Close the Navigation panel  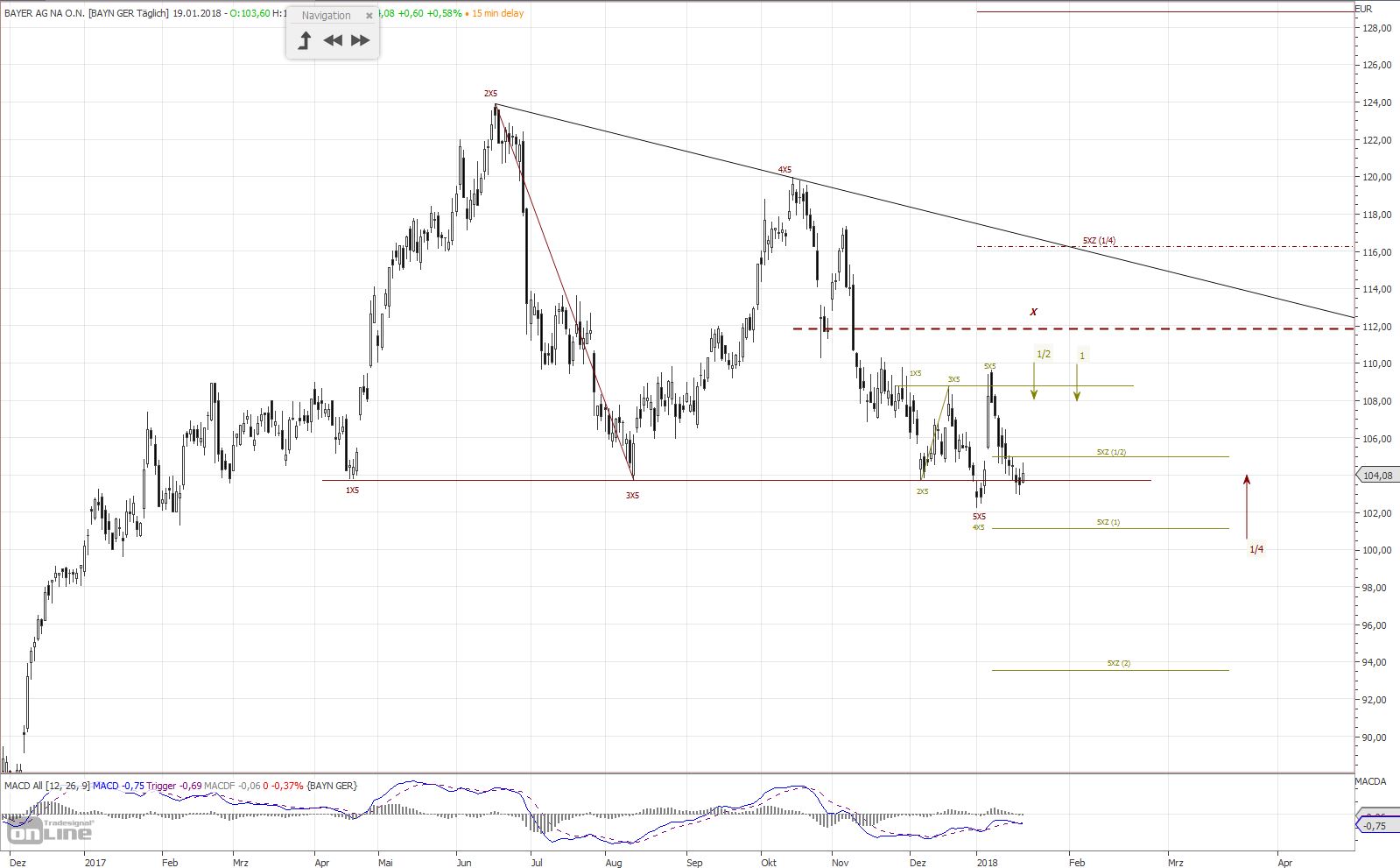pos(369,16)
